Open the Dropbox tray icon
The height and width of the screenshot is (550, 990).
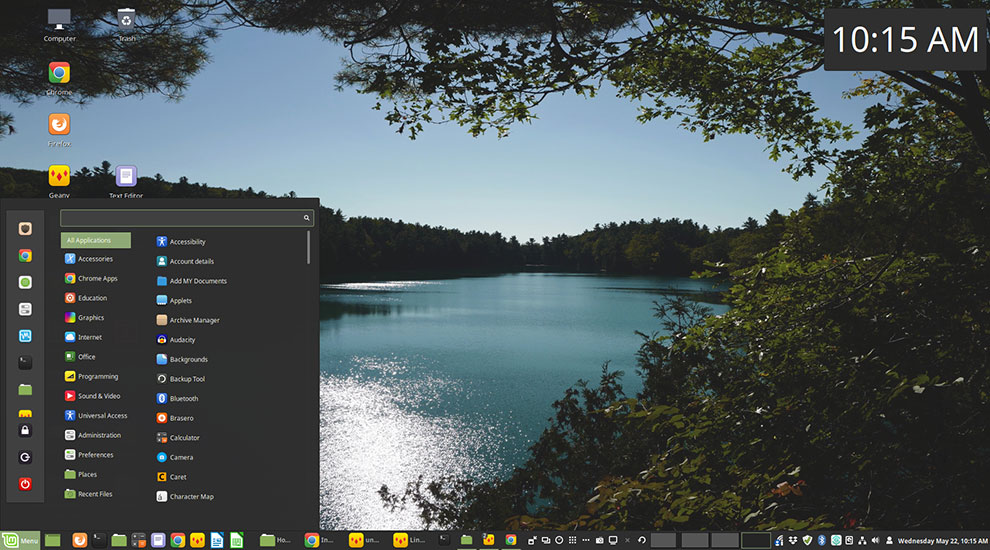(793, 541)
